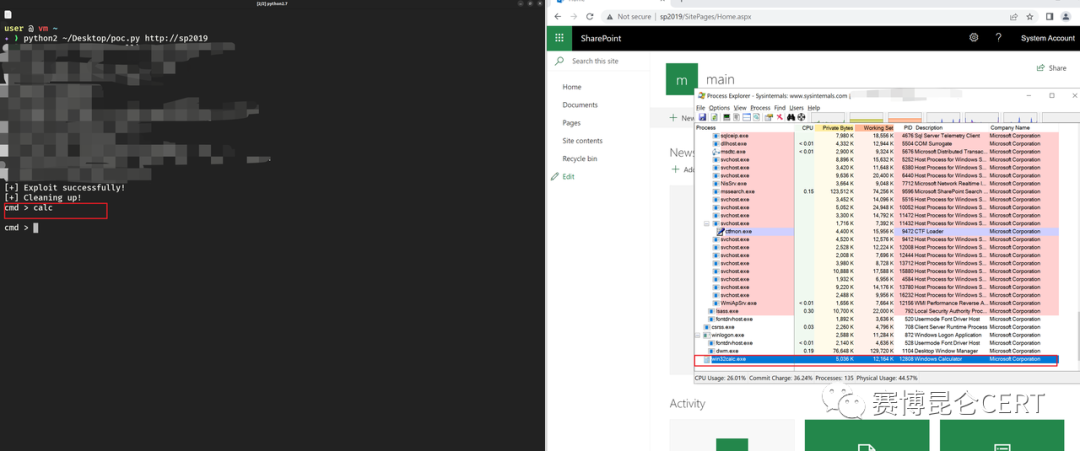
Task: Click the binoculars Find Handle icon
Action: coord(791,117)
